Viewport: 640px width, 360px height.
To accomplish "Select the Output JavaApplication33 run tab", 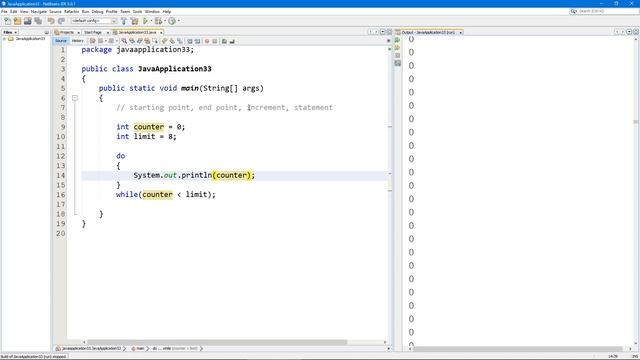I will [428, 32].
